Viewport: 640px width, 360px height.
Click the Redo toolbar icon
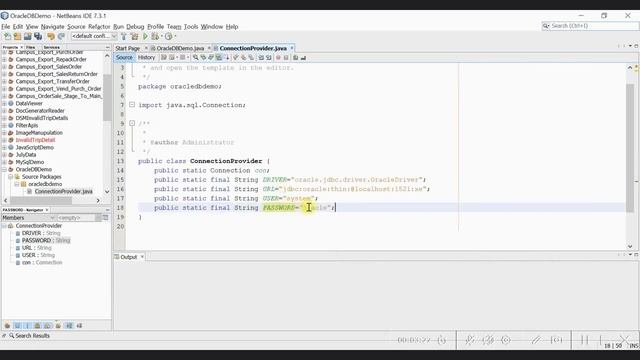[x=61, y=37]
